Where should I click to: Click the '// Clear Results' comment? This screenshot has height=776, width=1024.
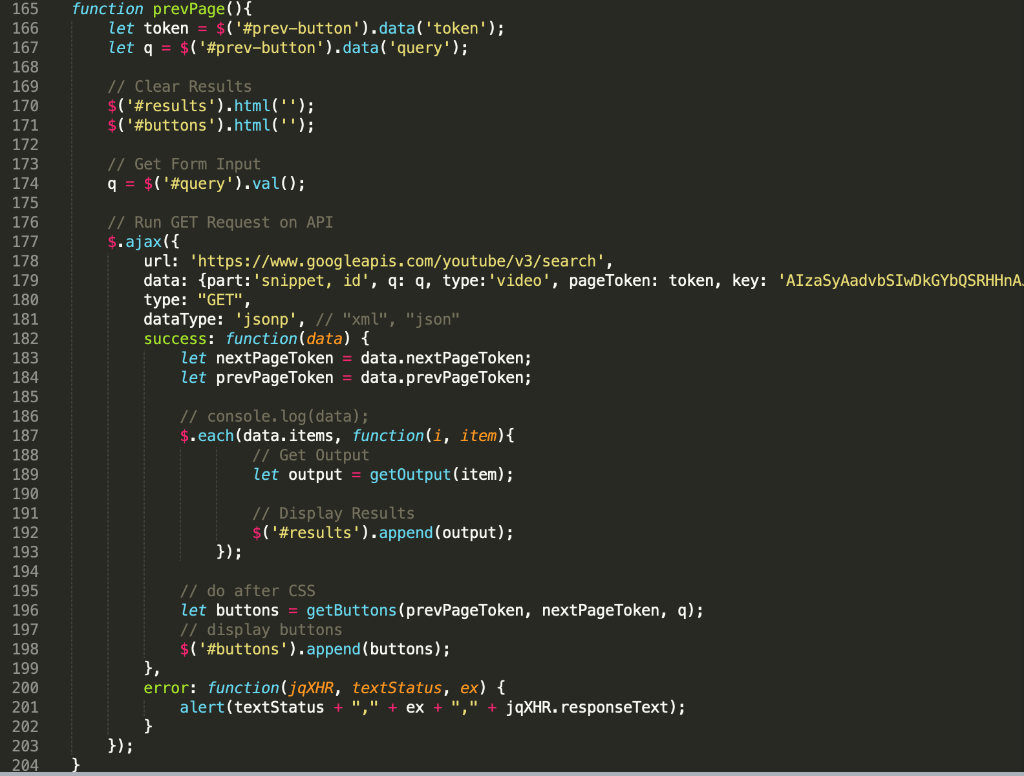(180, 87)
